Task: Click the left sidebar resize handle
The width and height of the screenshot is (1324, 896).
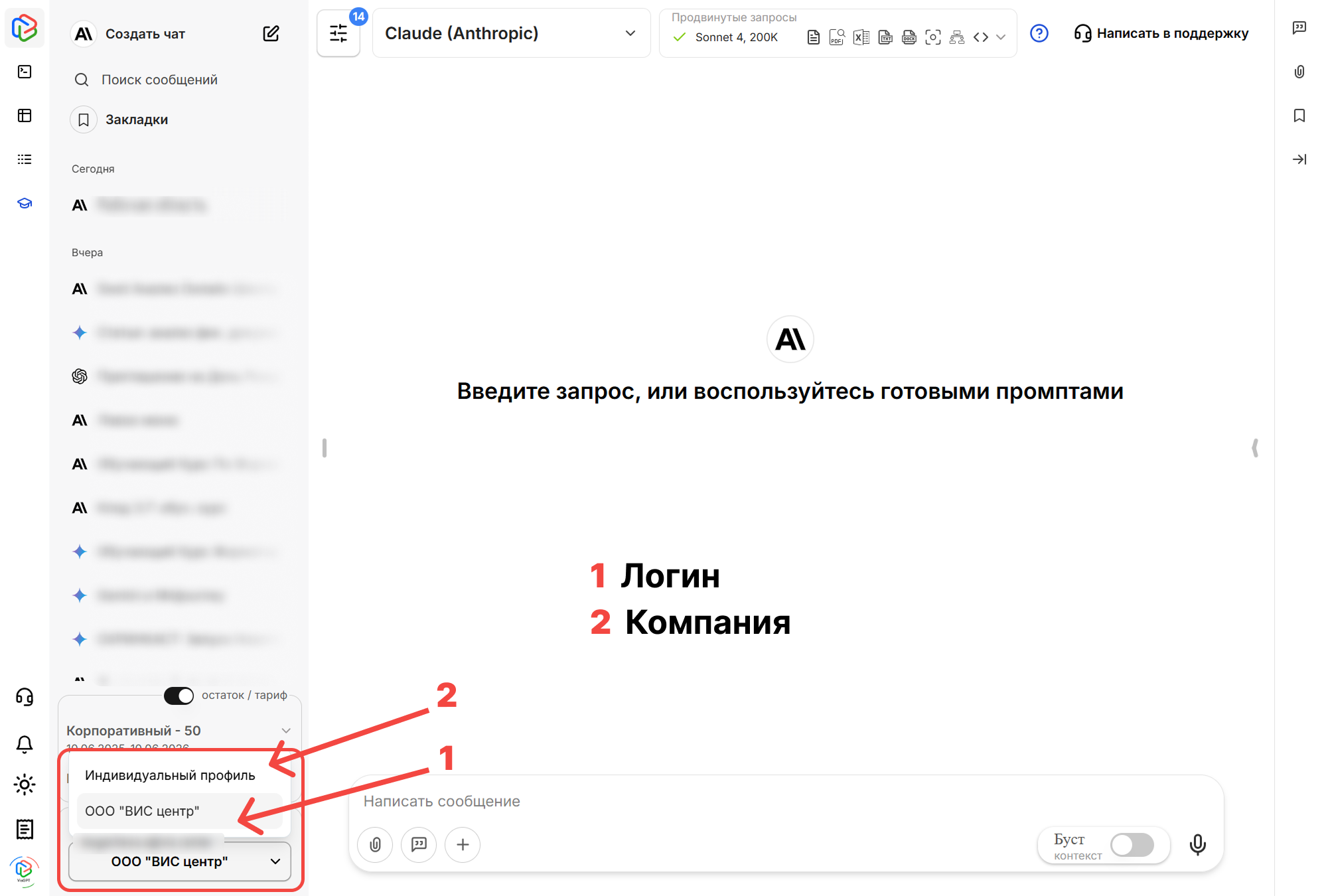Action: click(x=324, y=448)
